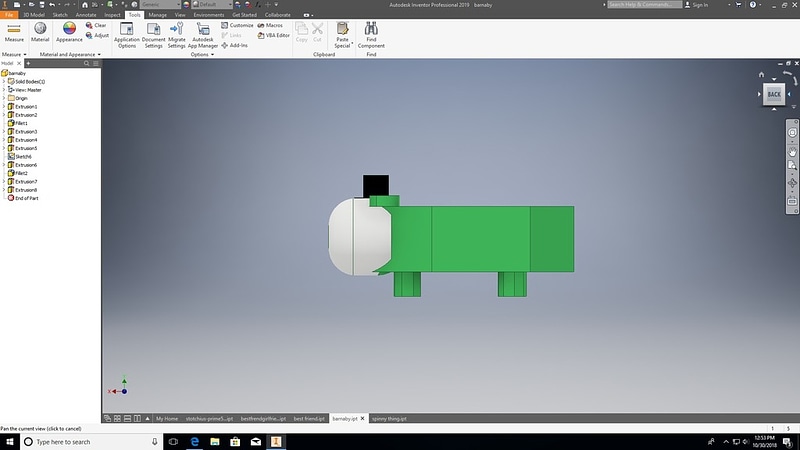Click End of Part marker
Image resolution: width=800 pixels, height=450 pixels.
(23, 198)
